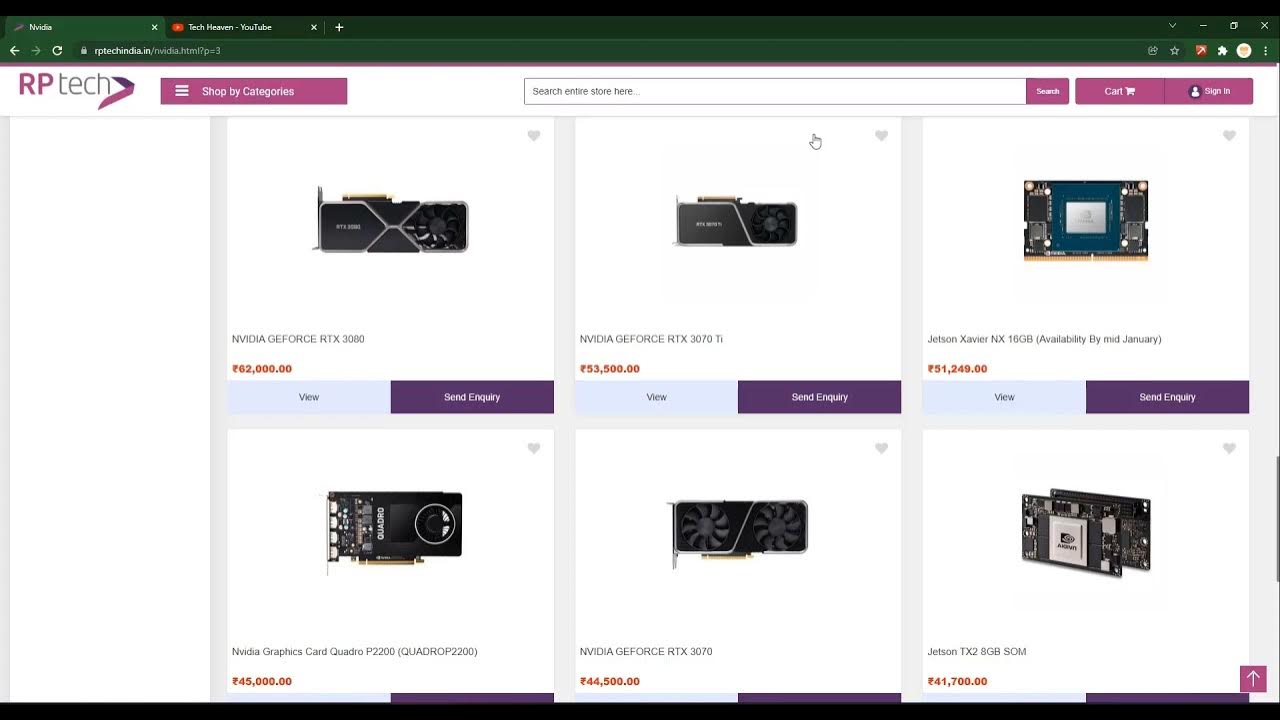Screen dimensions: 1280x720
Task: Click heart icon on RTX 3070 Ti card
Action: point(881,136)
